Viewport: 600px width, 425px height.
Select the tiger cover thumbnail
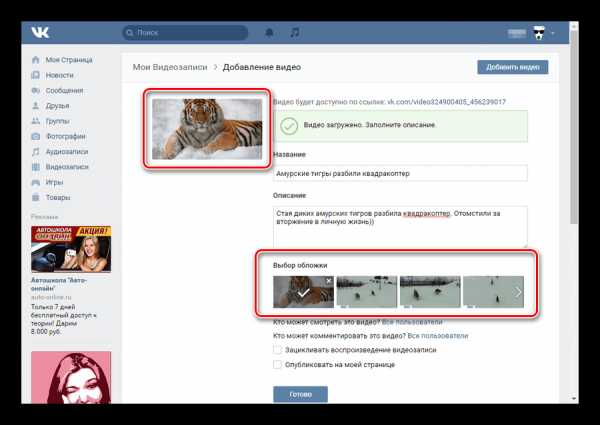point(303,292)
